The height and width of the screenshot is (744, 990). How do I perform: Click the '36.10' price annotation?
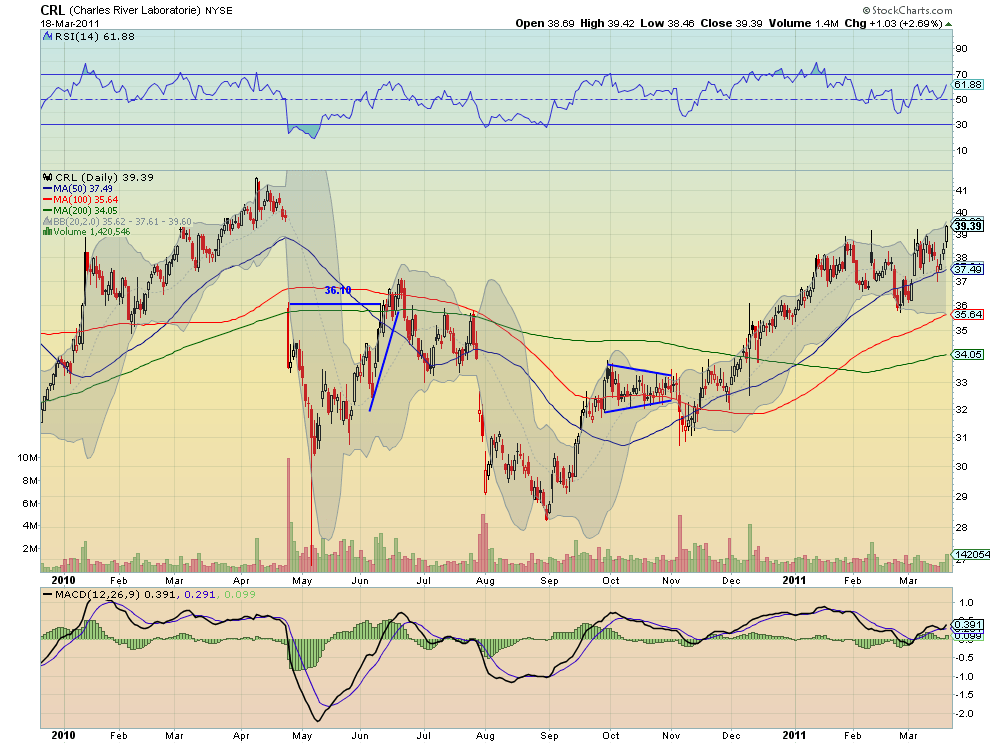[338, 291]
